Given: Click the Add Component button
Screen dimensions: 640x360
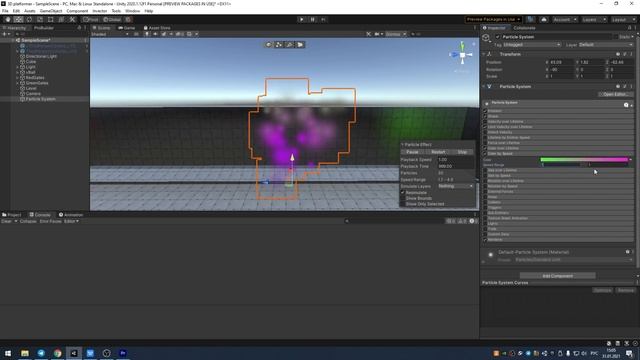Looking at the screenshot, I should 558,276.
